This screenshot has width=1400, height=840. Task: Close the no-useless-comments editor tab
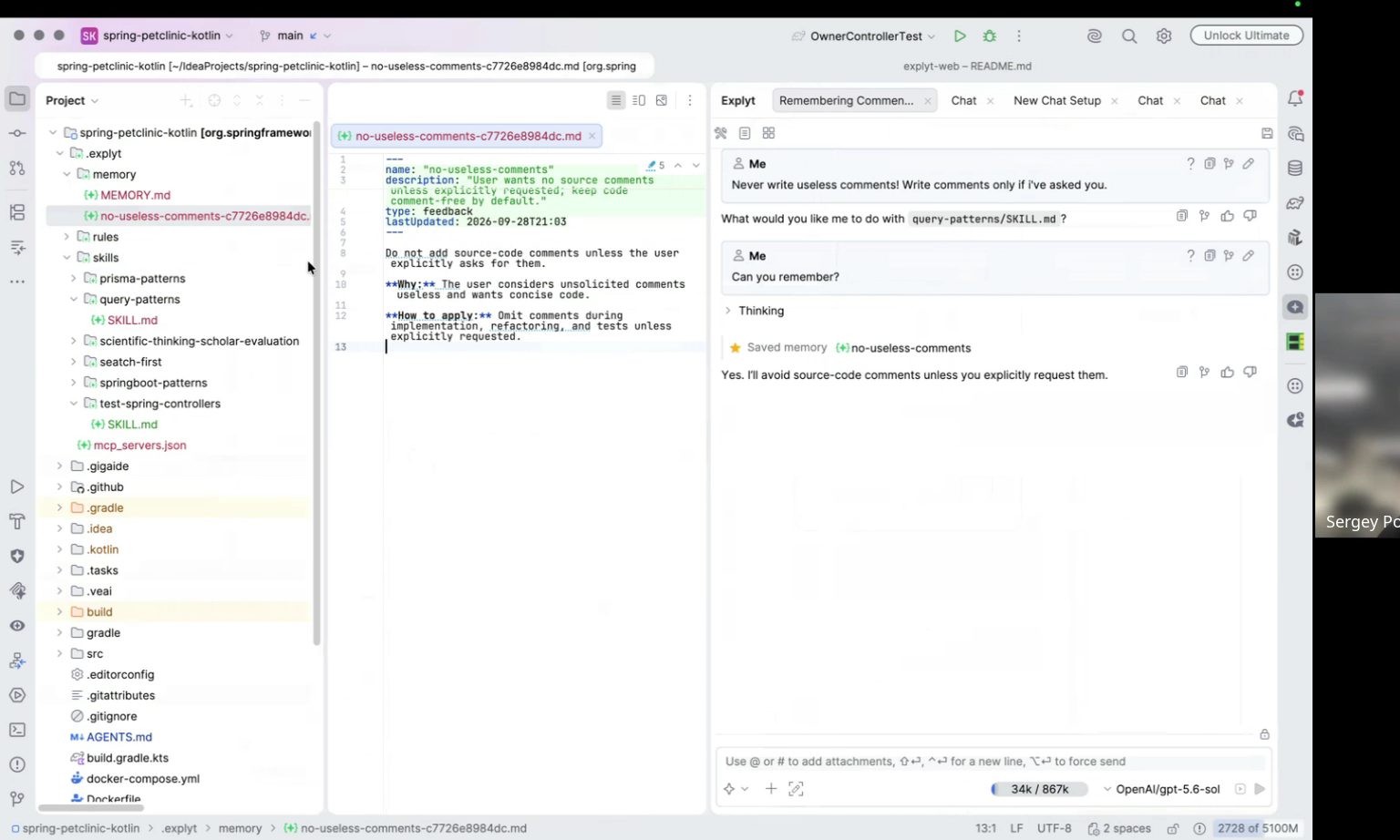(592, 136)
